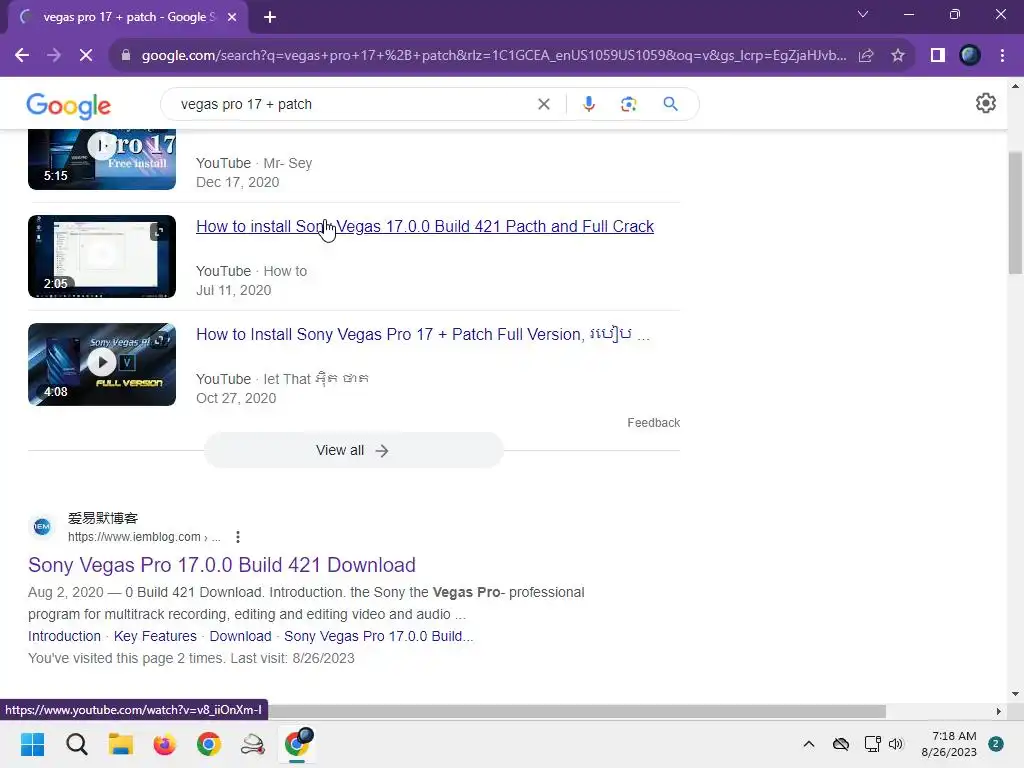Select the vegas pro 17 + patch tab

click(x=127, y=17)
